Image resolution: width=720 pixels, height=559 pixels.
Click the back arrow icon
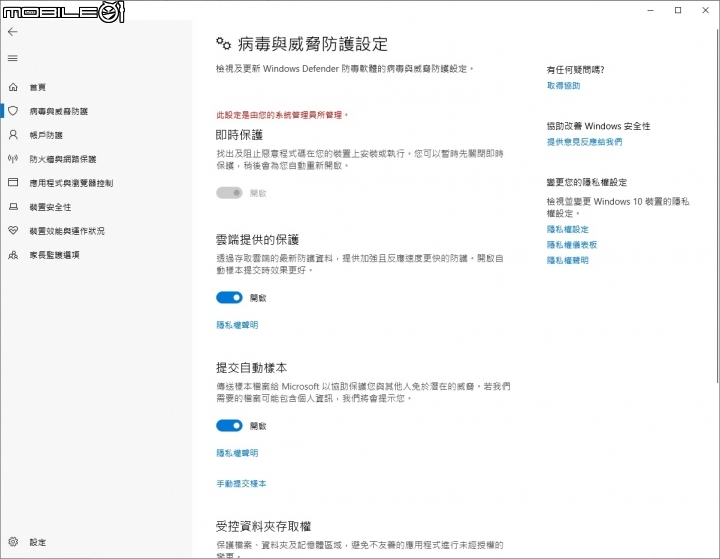(13, 32)
